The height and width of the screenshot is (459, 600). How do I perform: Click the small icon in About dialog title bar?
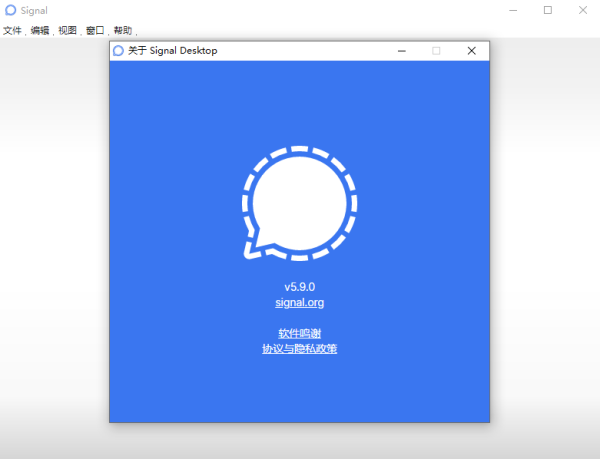[118, 51]
